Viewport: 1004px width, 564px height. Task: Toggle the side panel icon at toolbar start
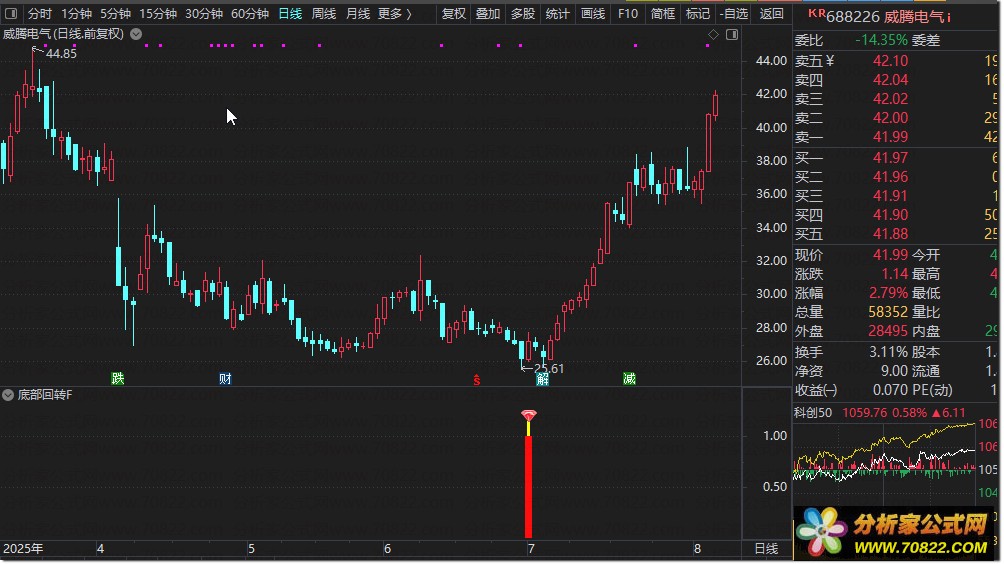11,13
